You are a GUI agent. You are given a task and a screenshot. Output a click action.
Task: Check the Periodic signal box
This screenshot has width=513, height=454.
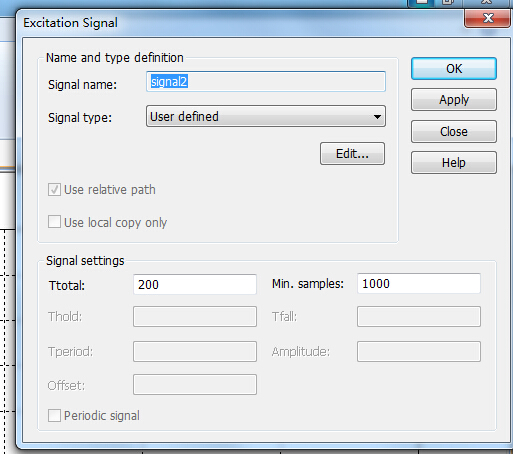(54, 416)
